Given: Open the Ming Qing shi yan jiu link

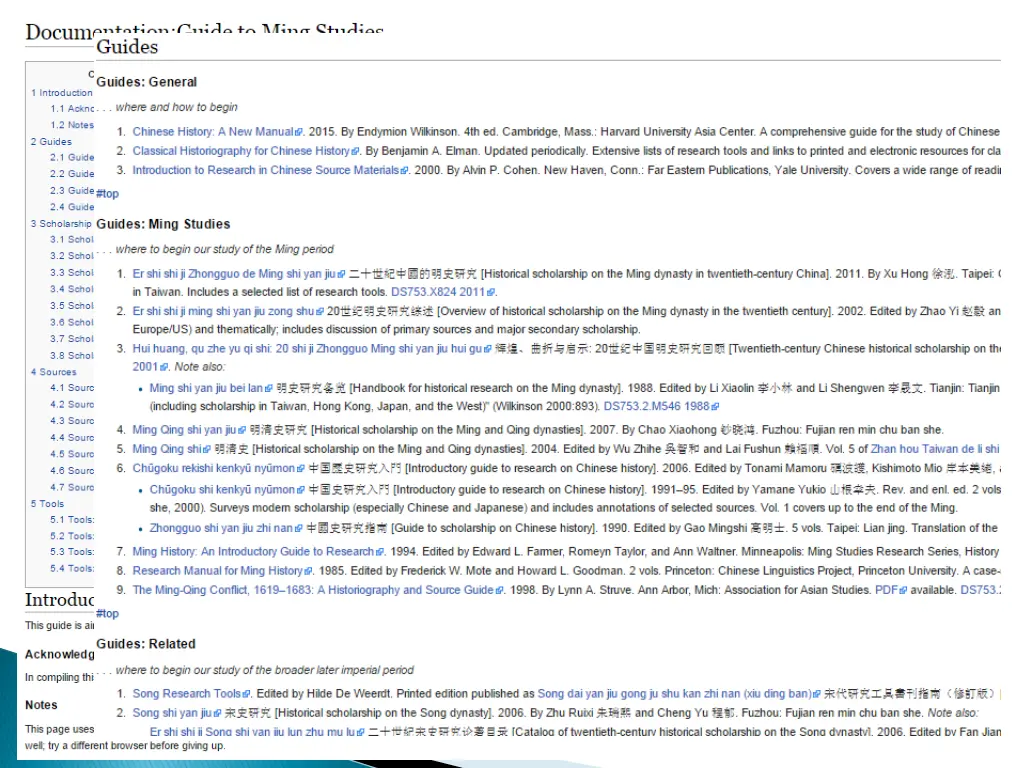Looking at the screenshot, I should 184,430.
